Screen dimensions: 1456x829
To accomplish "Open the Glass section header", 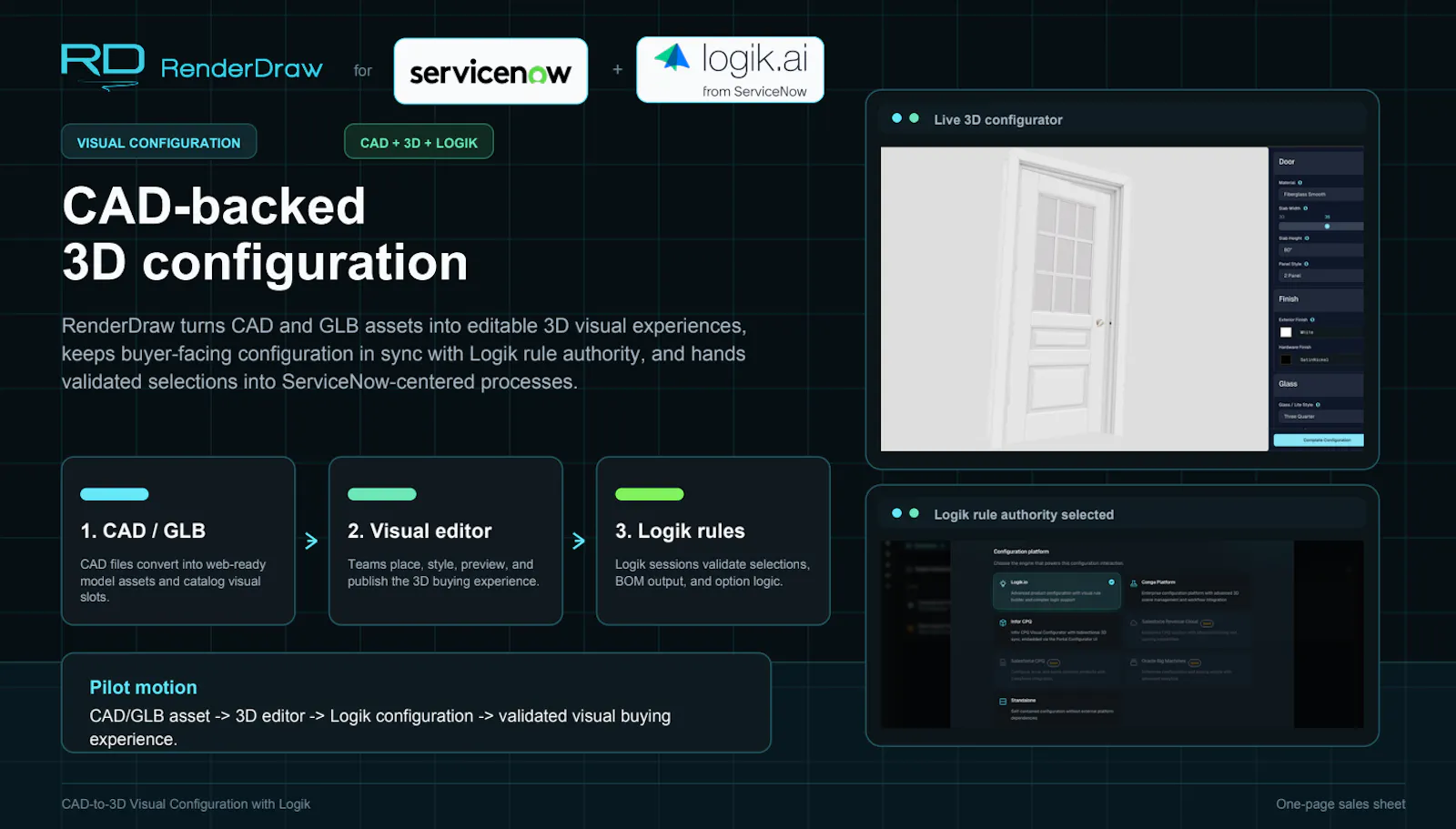I will (x=1319, y=384).
